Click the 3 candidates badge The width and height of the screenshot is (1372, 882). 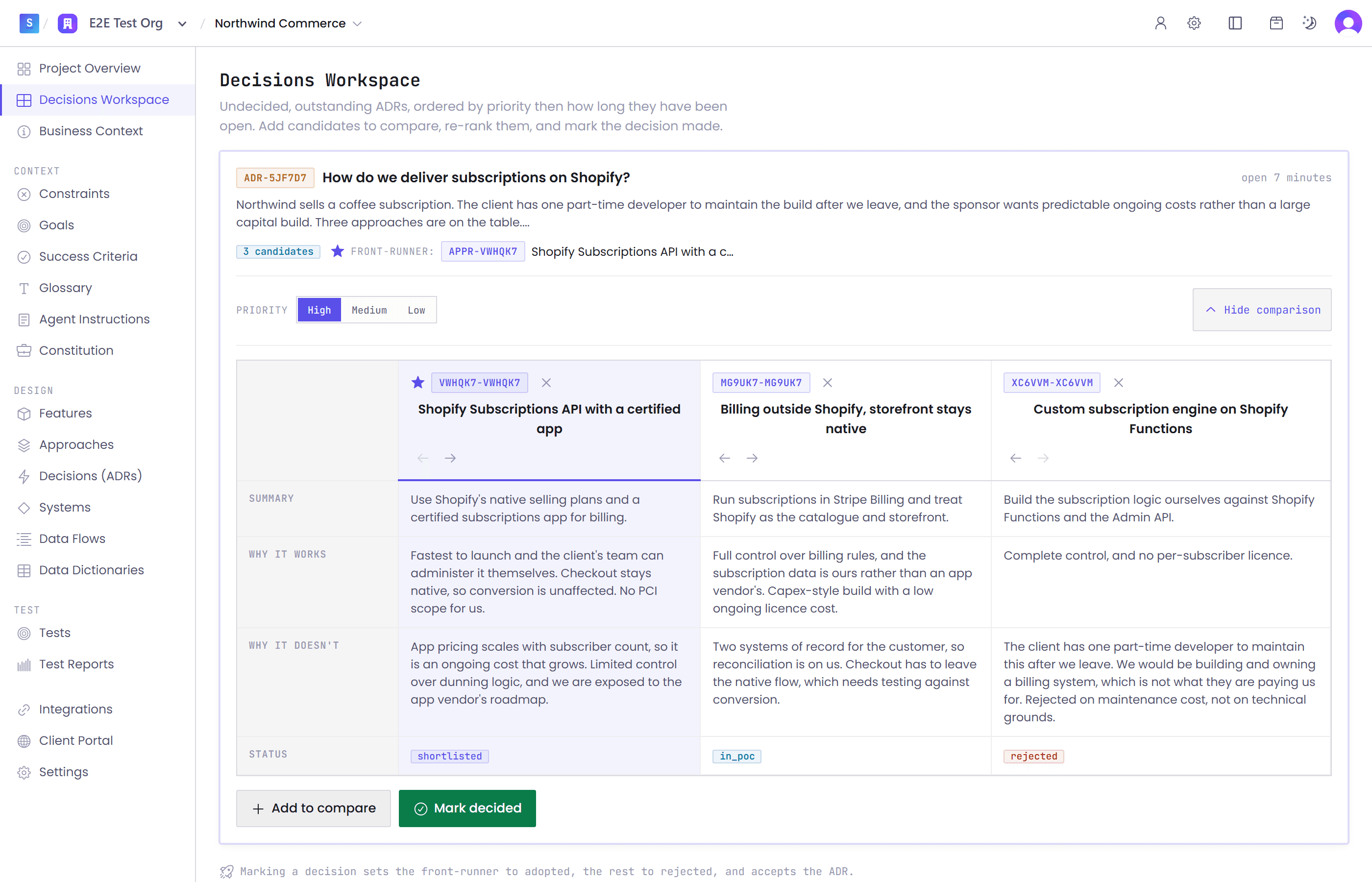[x=278, y=251]
